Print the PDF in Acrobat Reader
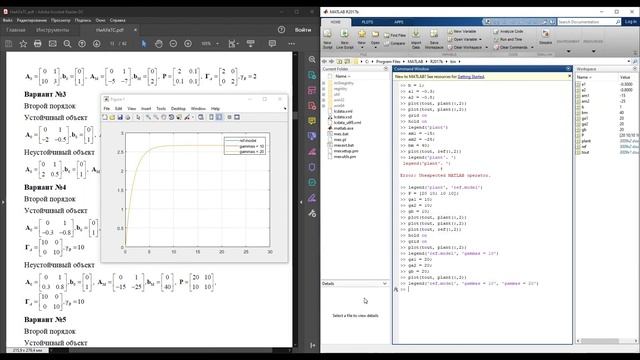The image size is (640, 360). (38, 43)
